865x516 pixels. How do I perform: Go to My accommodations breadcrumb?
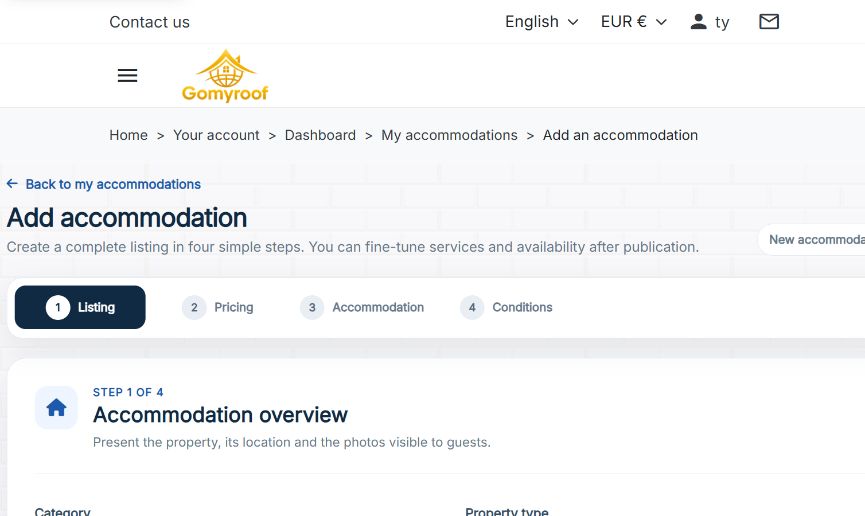449,135
